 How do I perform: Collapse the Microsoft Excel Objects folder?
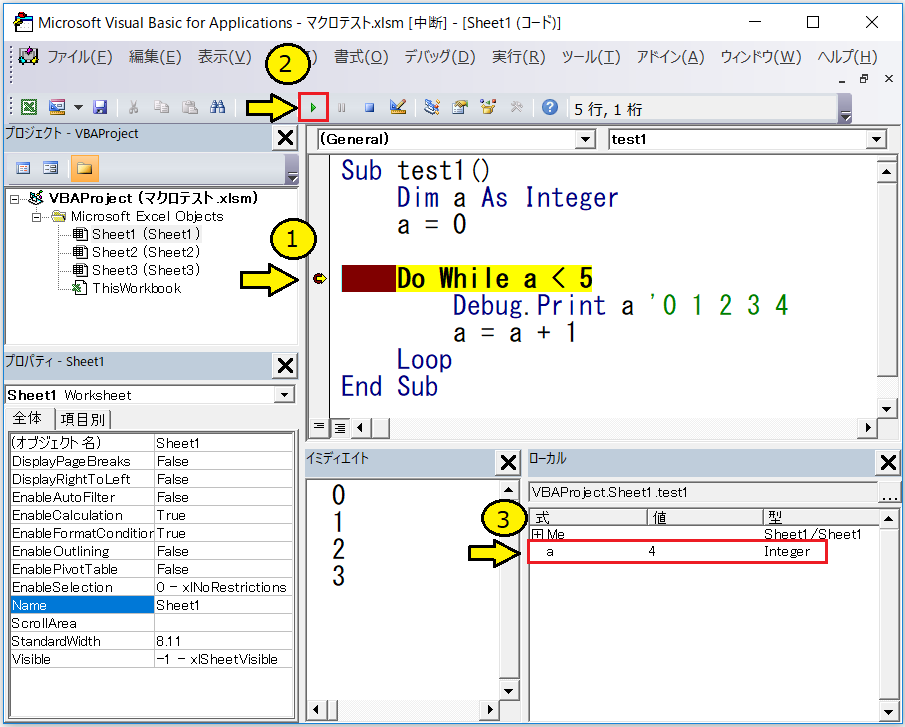[x=38, y=216]
